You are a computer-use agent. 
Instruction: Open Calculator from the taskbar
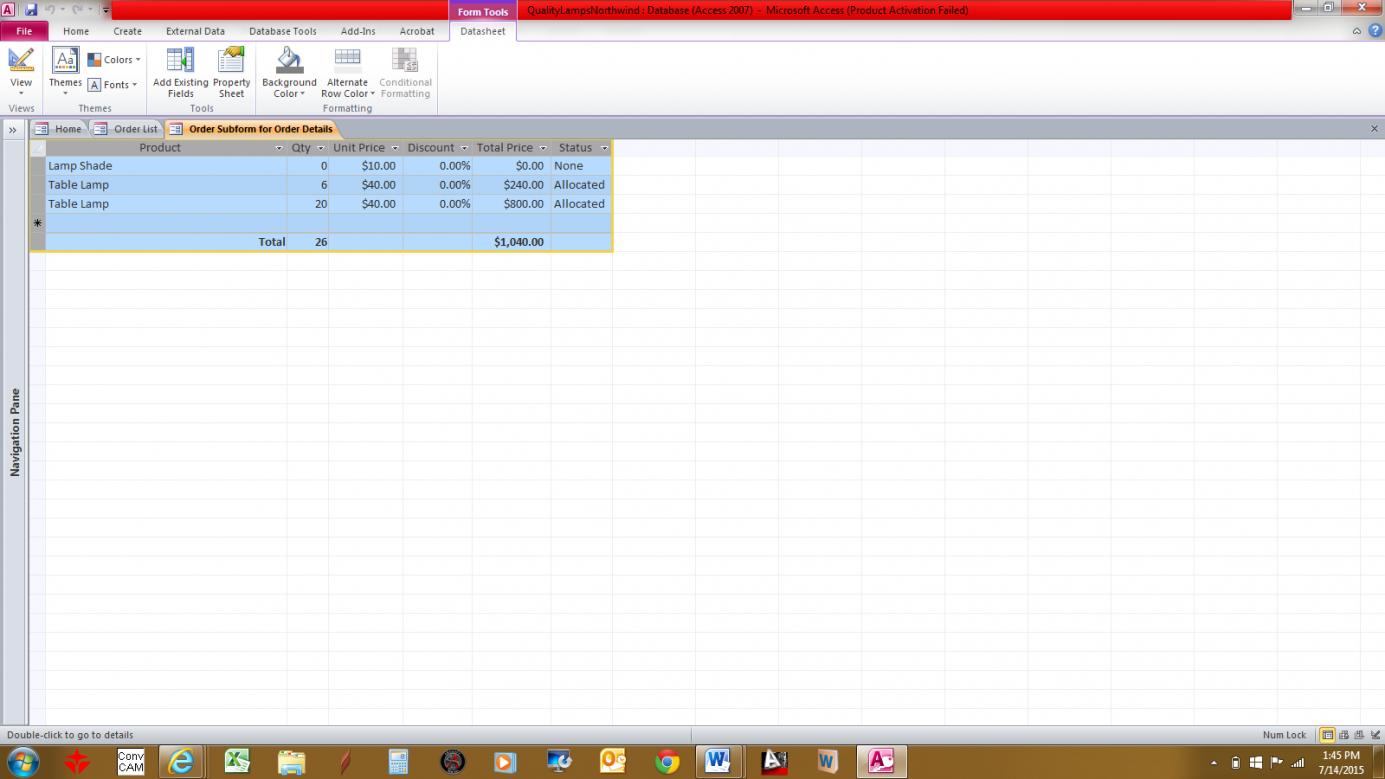(x=398, y=762)
